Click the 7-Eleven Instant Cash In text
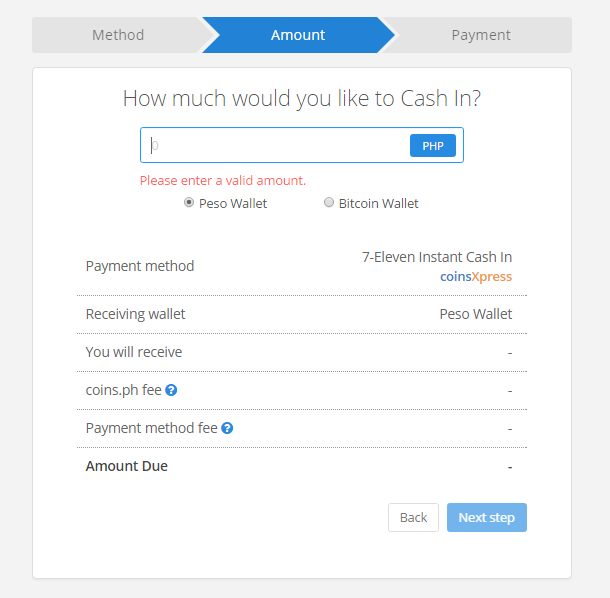The image size is (610, 598). tap(437, 257)
